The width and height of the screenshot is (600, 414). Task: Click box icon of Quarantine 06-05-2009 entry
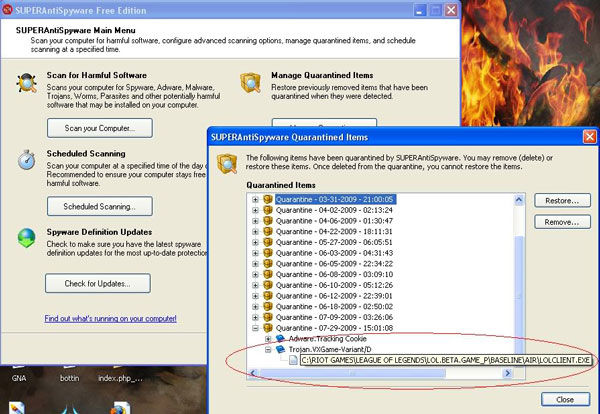(x=268, y=264)
